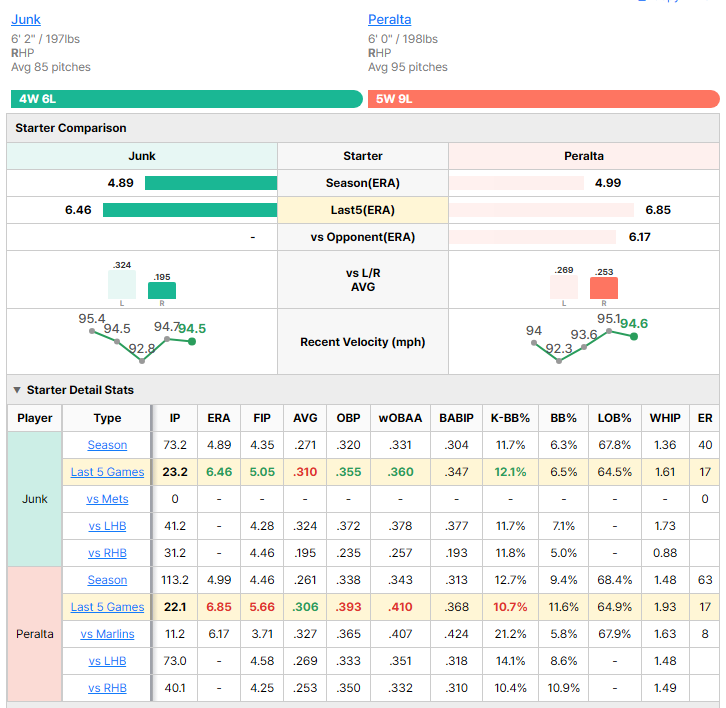Click Junk's .195 vs R average bar
Screen dimensions: 726x708
coord(162,290)
